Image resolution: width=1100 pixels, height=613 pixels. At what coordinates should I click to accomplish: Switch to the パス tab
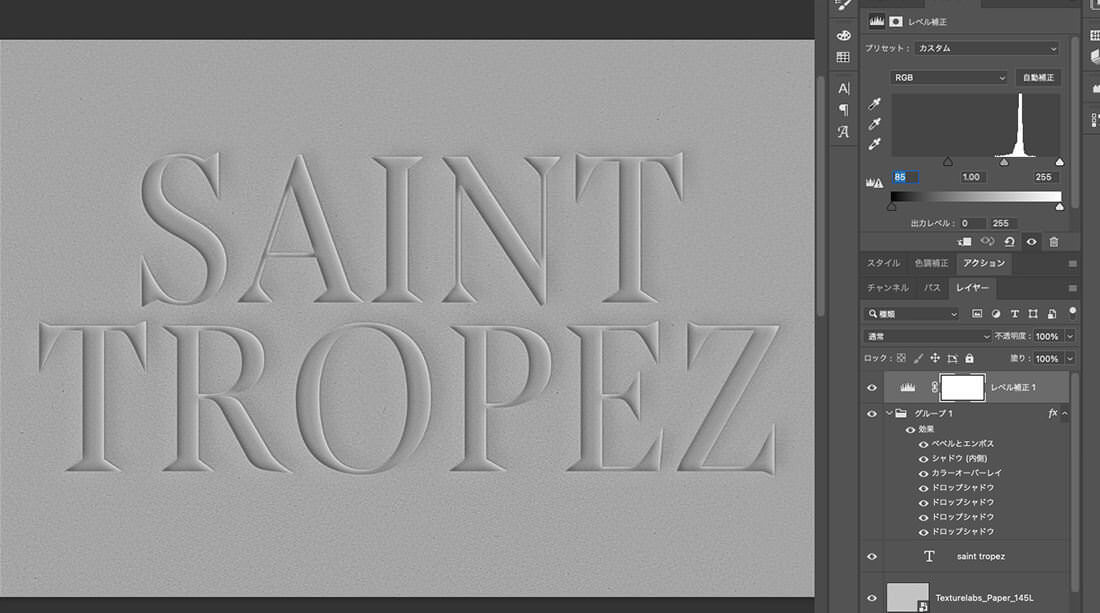click(932, 288)
